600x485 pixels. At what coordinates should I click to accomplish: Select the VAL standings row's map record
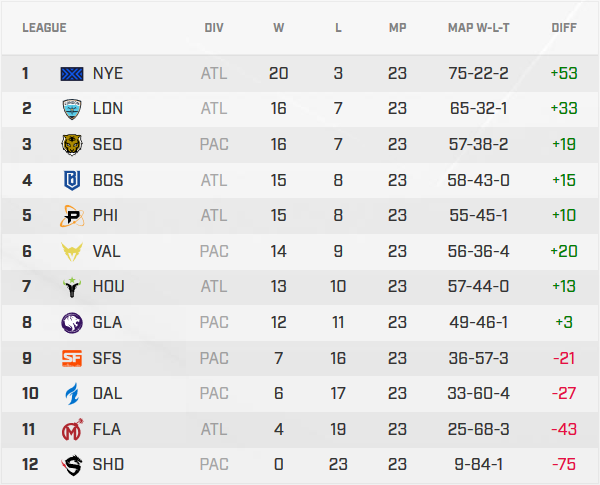click(x=479, y=252)
